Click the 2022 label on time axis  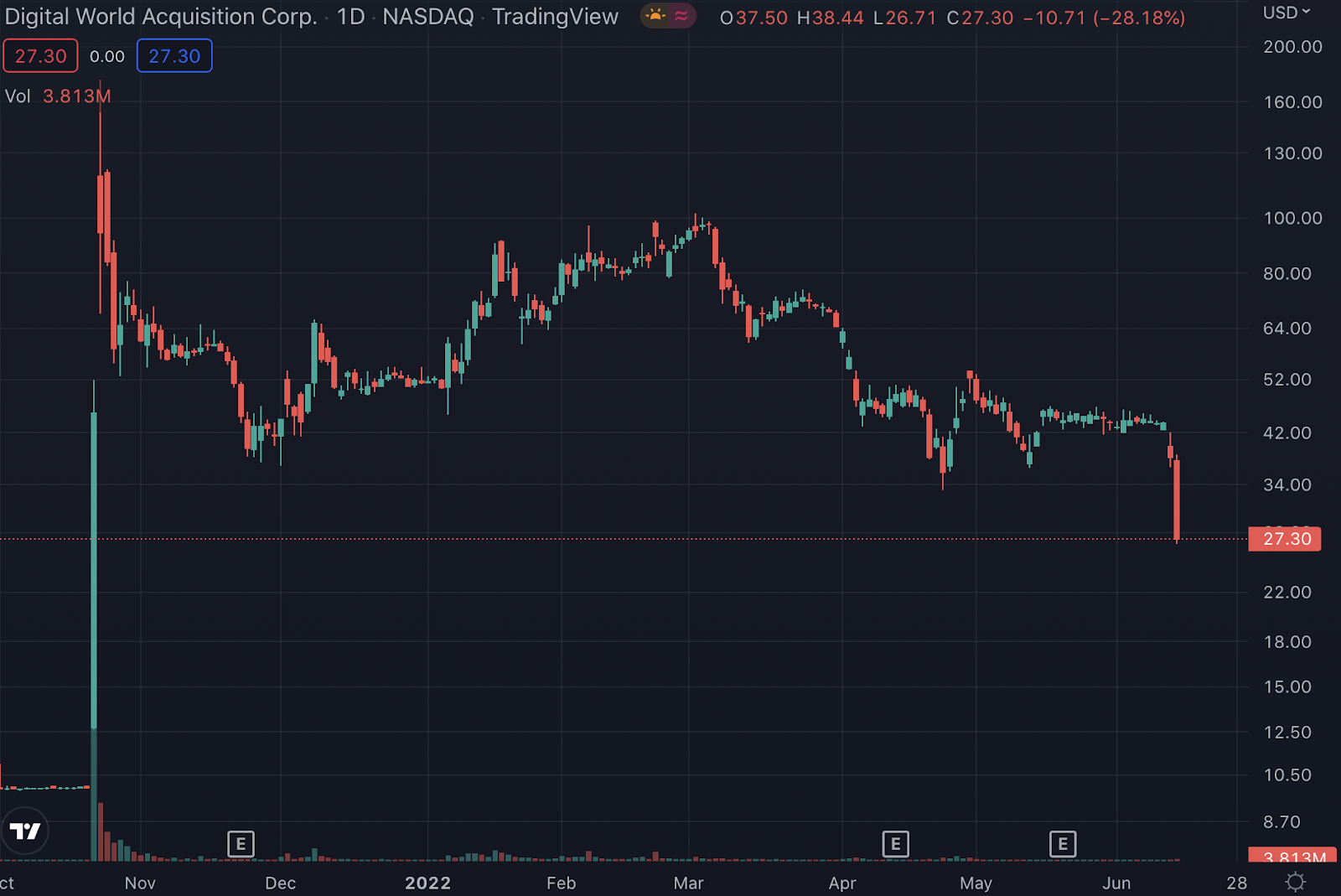tap(427, 883)
